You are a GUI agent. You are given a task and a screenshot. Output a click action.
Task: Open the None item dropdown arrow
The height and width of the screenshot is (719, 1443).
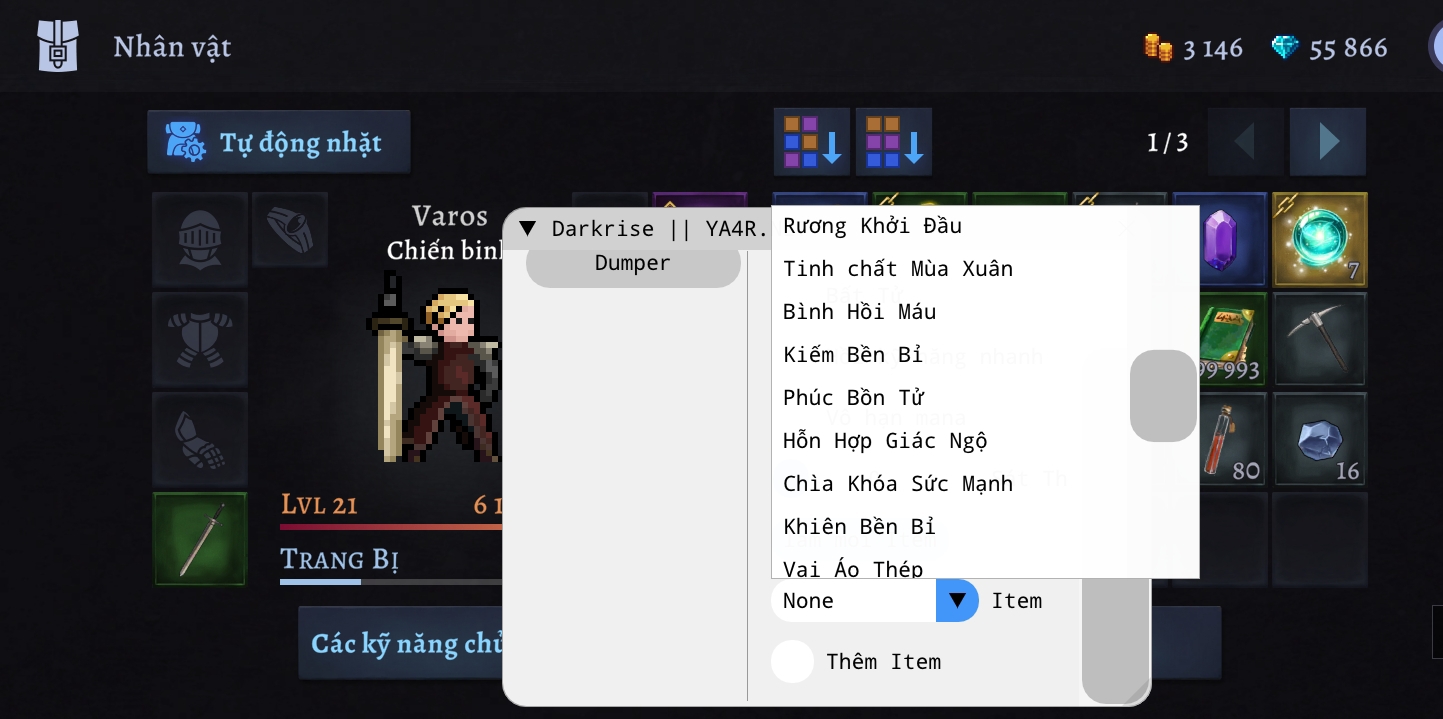point(957,600)
